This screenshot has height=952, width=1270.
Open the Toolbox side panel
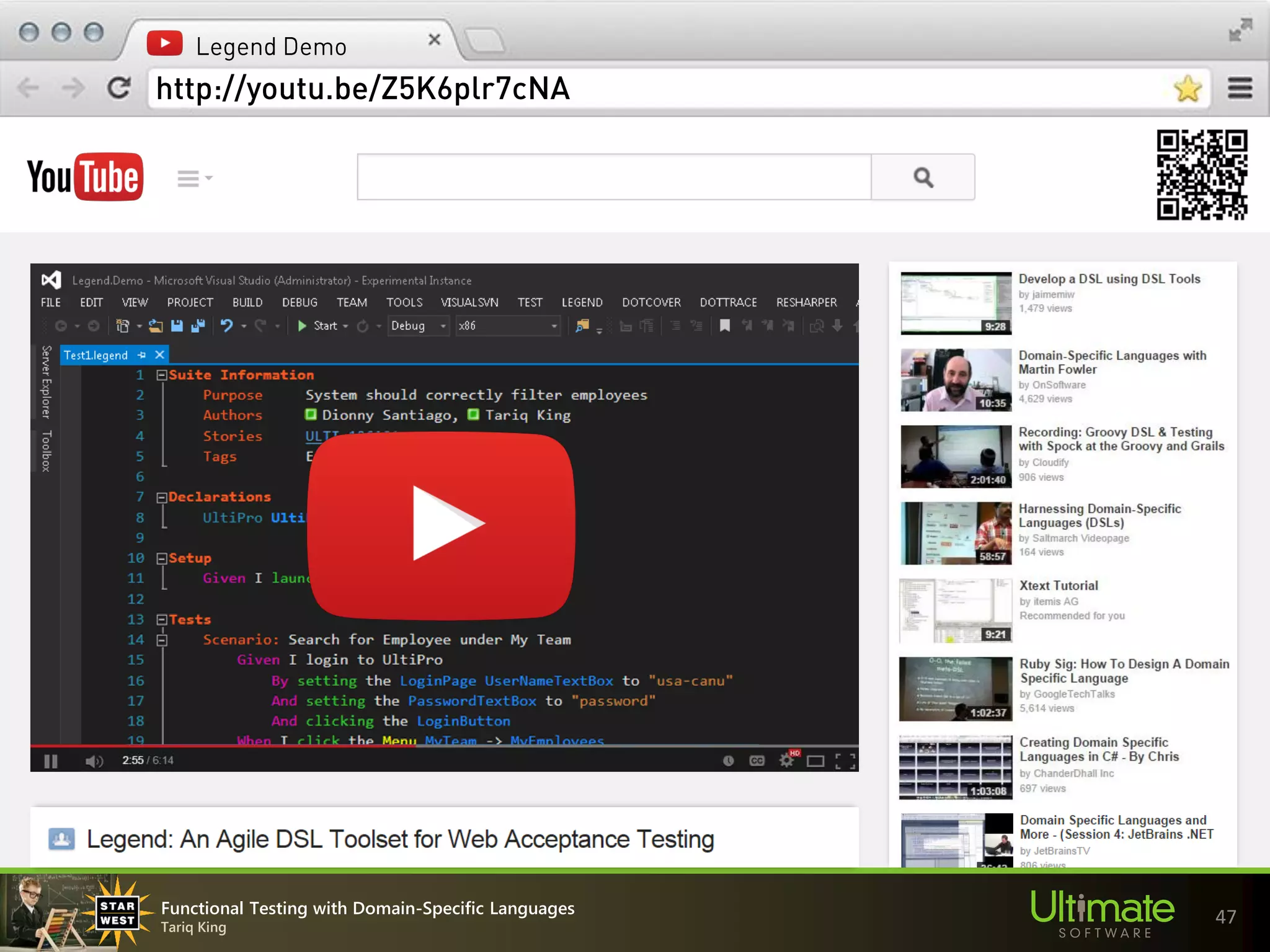click(46, 451)
